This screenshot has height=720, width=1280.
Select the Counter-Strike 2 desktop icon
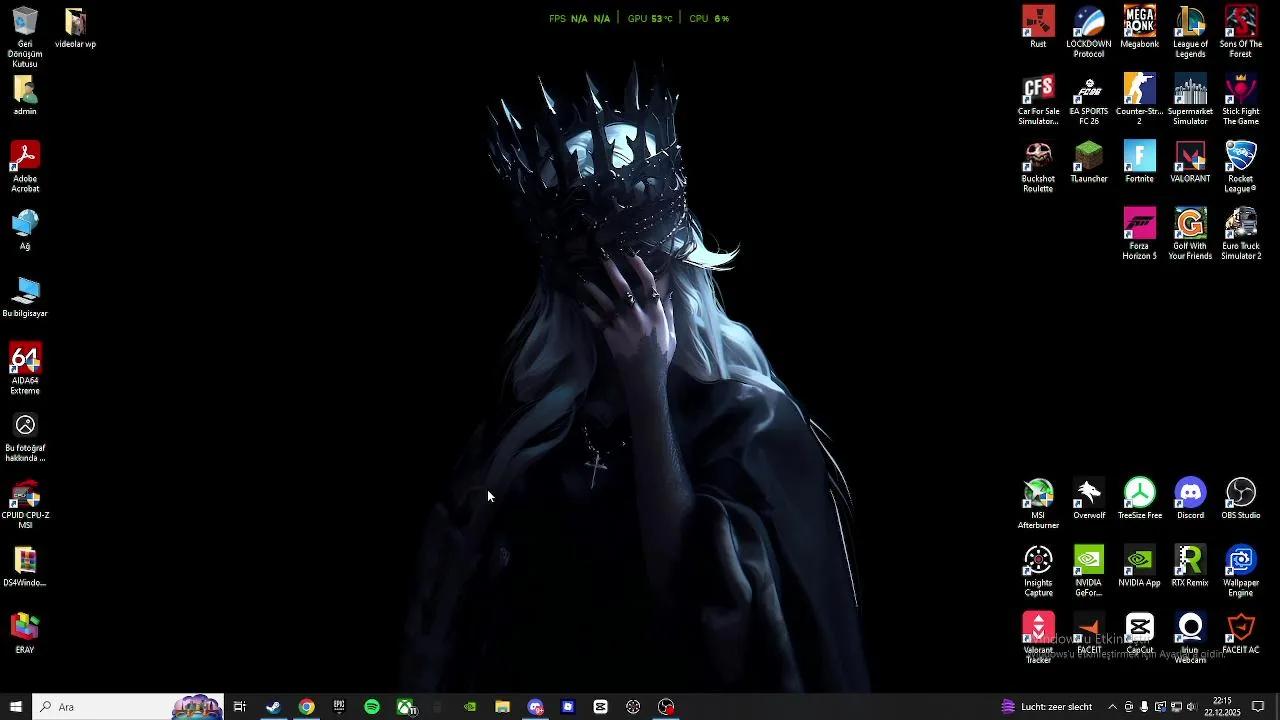pos(1139,99)
